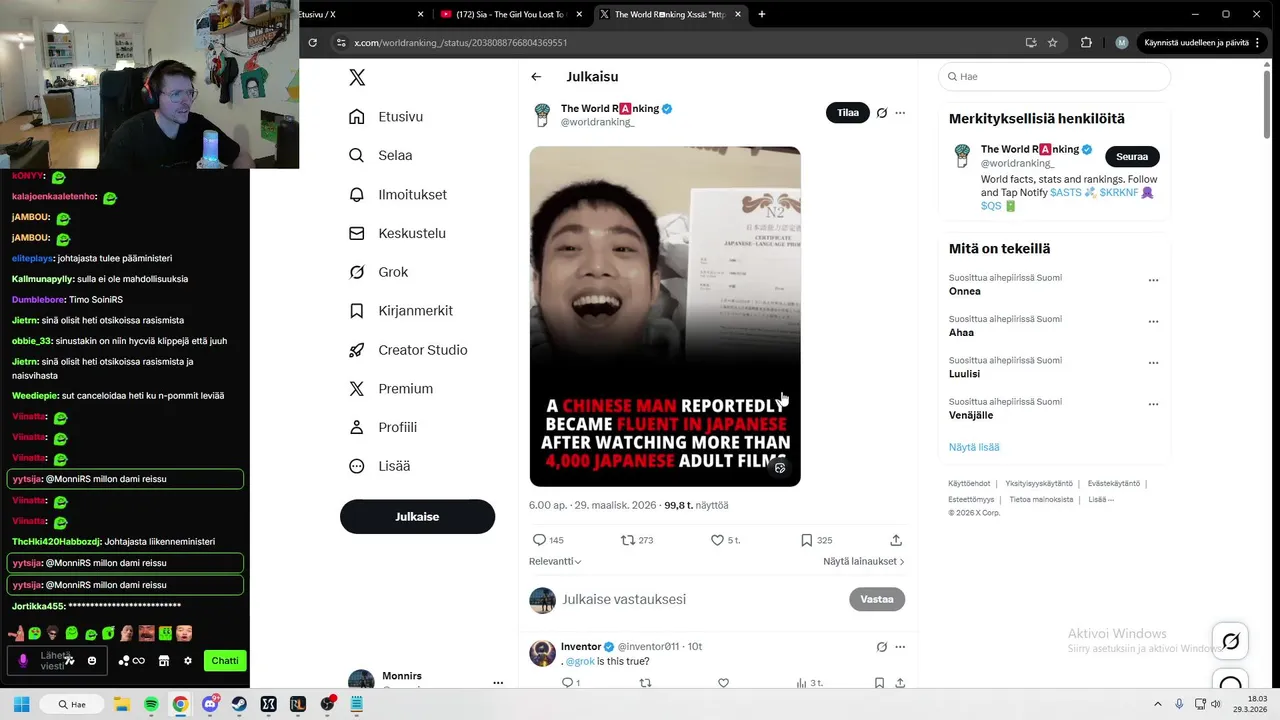Switch to the Sia YouTube tab

point(511,14)
